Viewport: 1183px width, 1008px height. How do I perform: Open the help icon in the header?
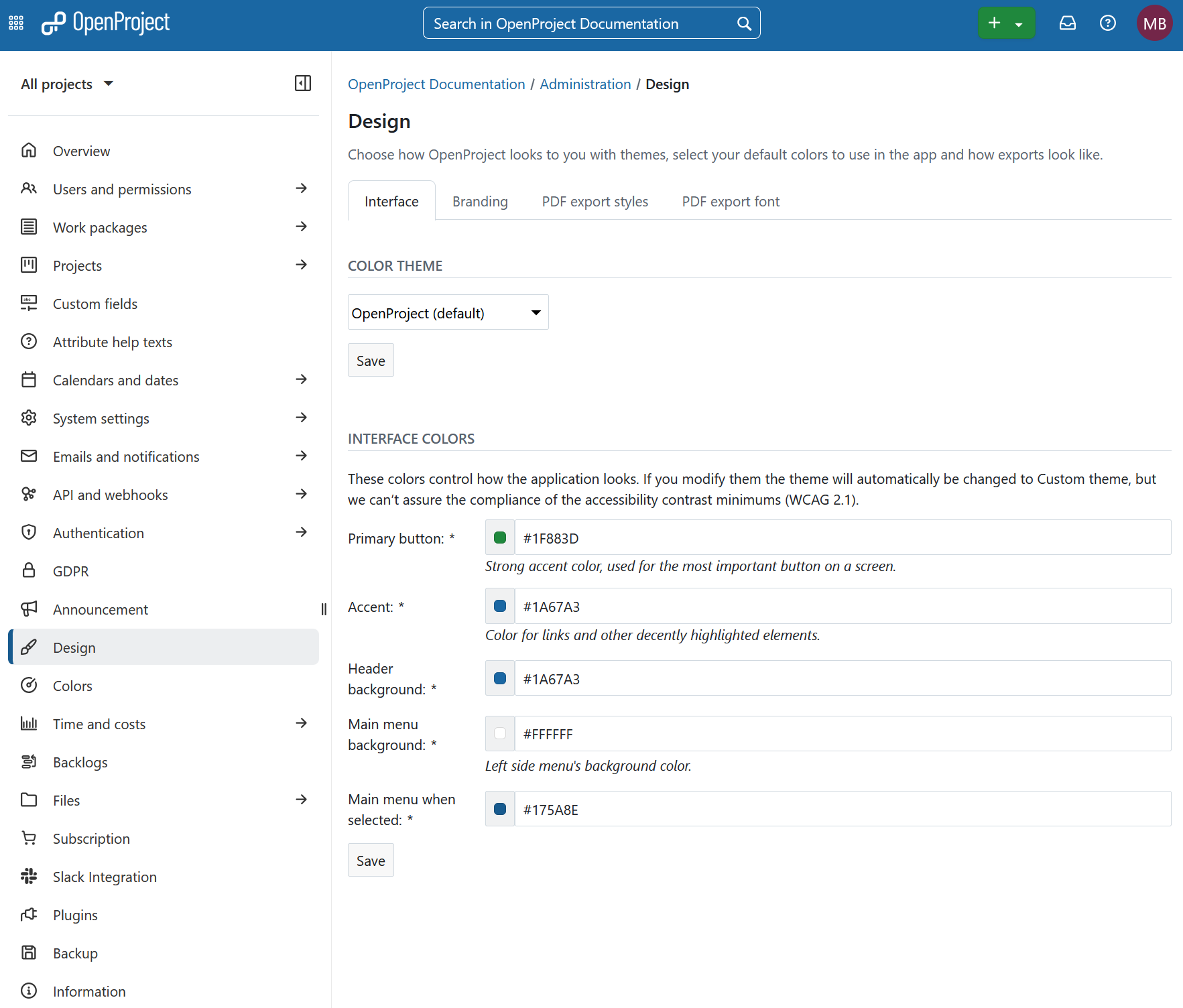(x=1107, y=22)
